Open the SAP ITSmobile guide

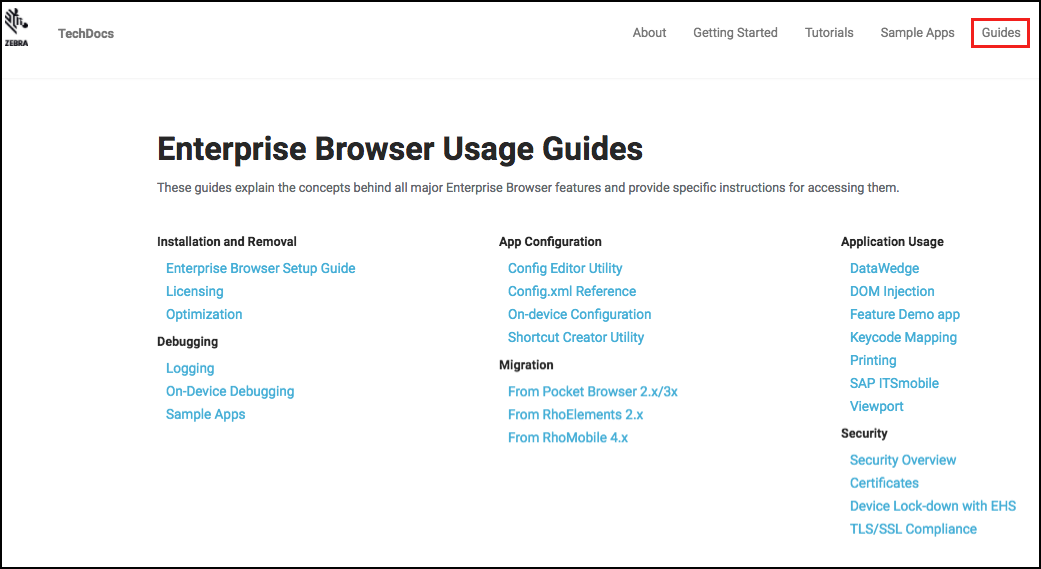[894, 383]
